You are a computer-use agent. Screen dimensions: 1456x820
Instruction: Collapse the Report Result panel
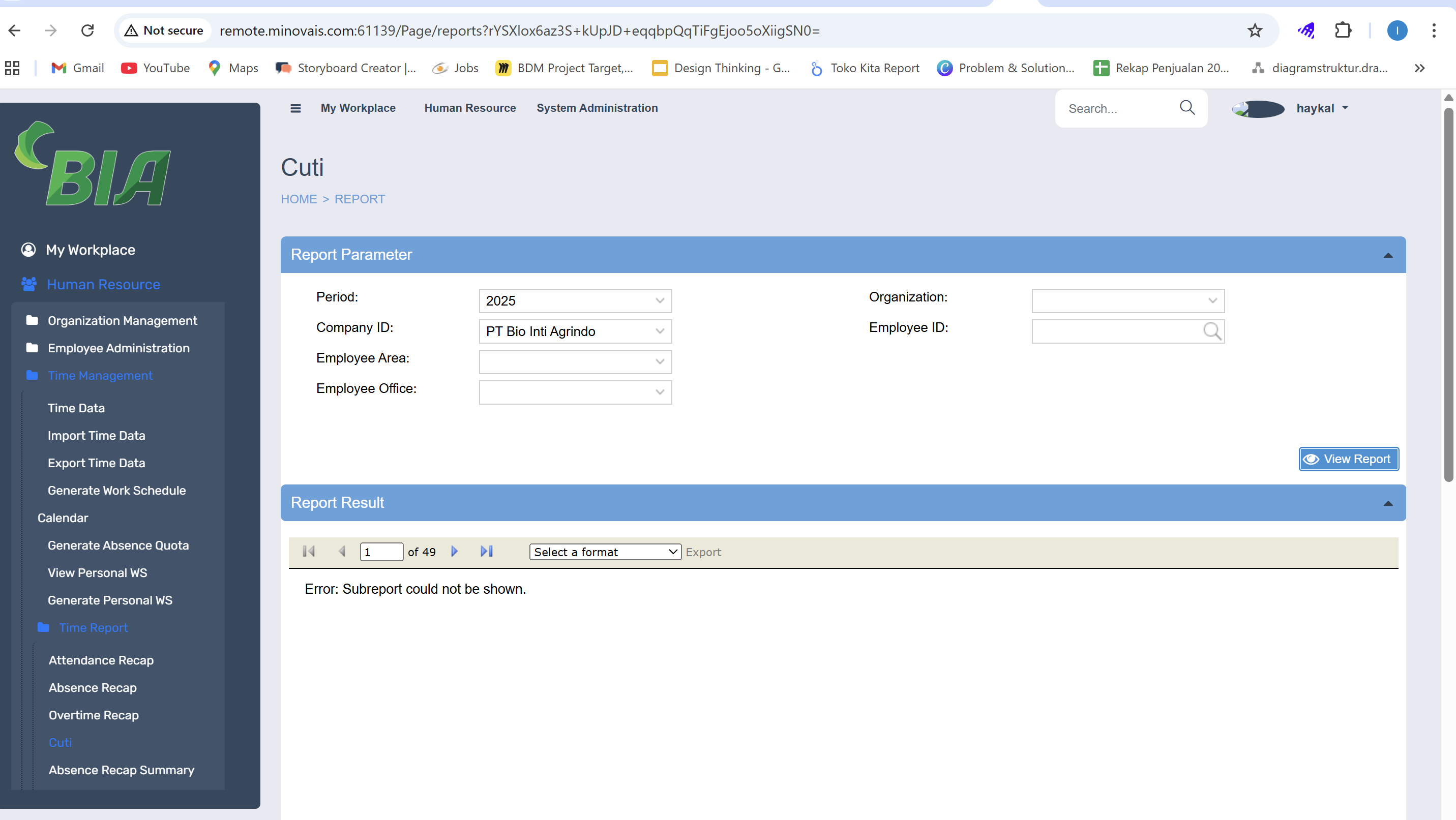1388,503
